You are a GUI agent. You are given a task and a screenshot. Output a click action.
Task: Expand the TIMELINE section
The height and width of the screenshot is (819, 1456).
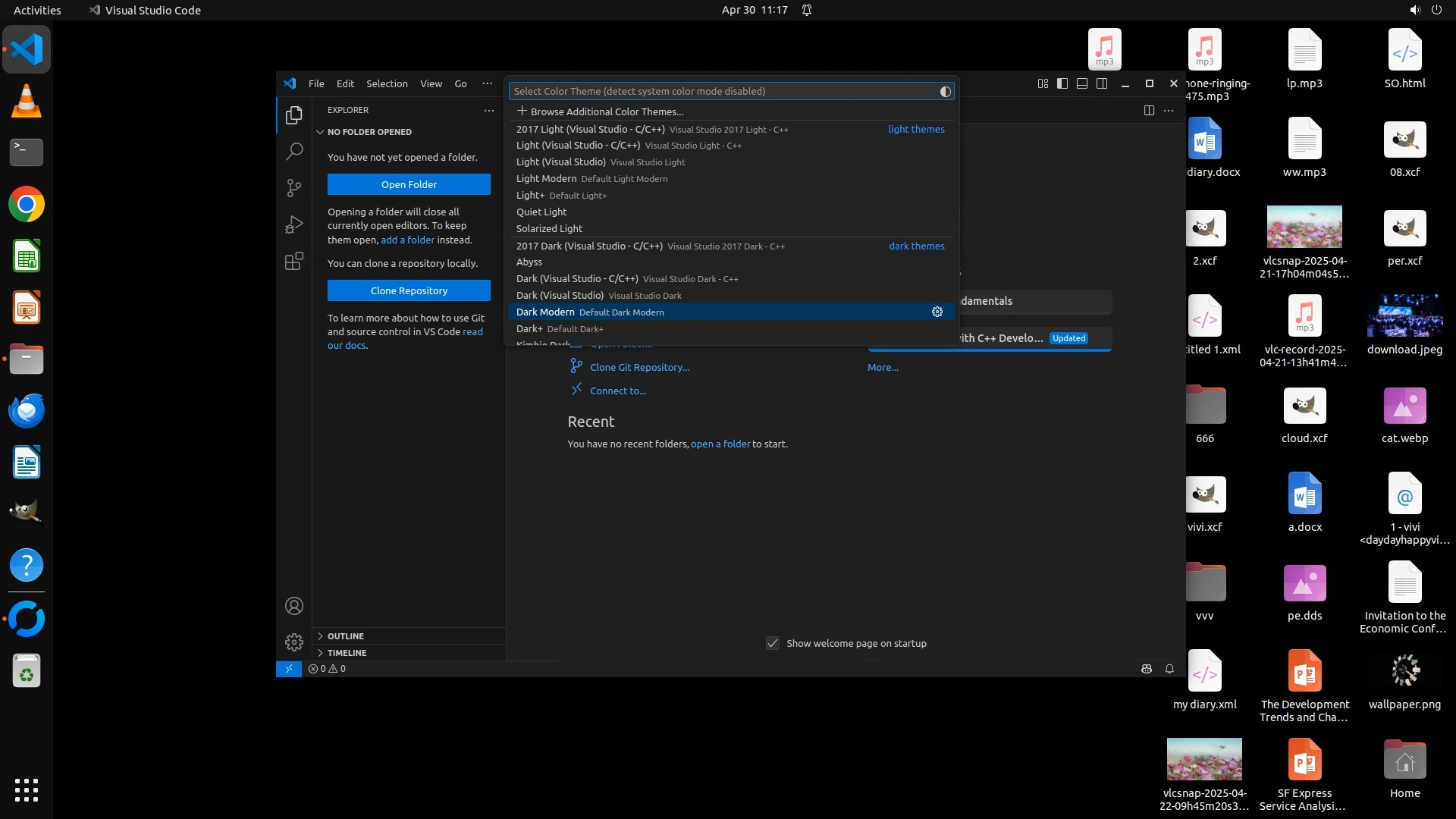pyautogui.click(x=347, y=653)
